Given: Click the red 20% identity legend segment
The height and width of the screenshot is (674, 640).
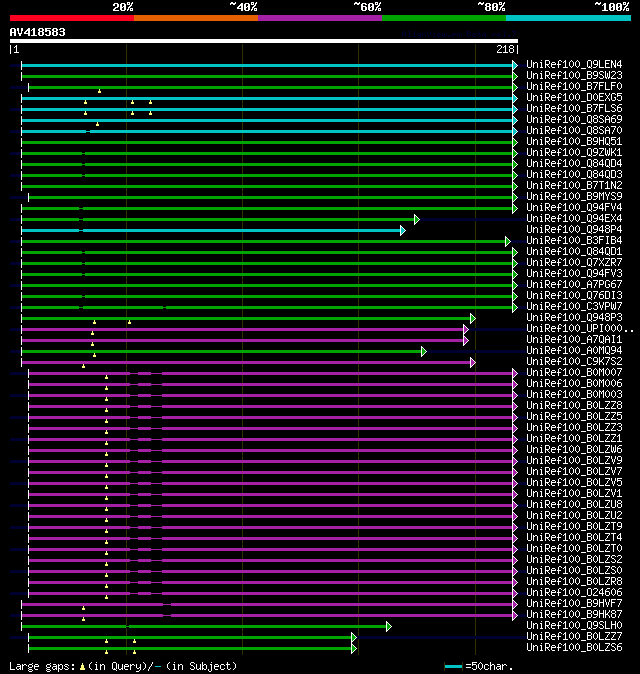Looking at the screenshot, I should click(x=72, y=18).
